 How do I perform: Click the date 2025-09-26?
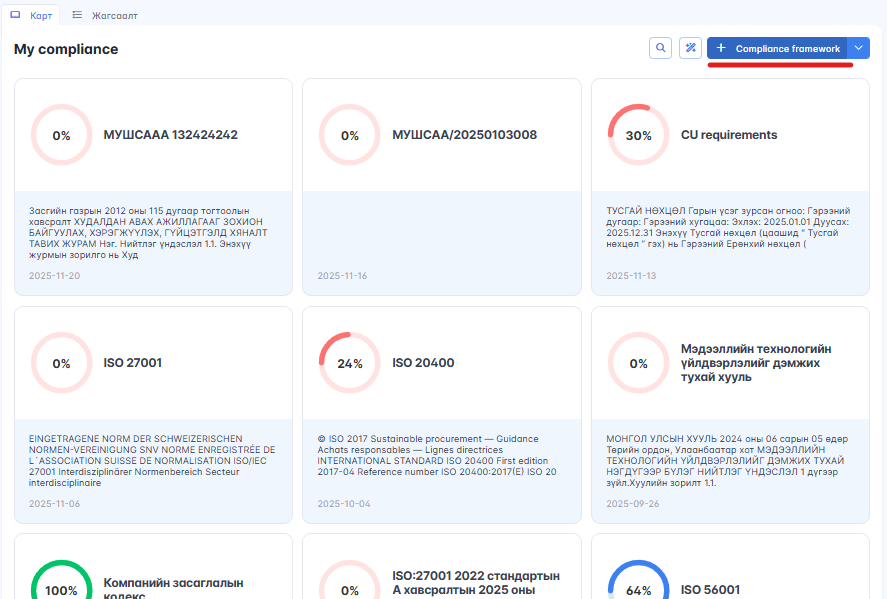pos(633,503)
